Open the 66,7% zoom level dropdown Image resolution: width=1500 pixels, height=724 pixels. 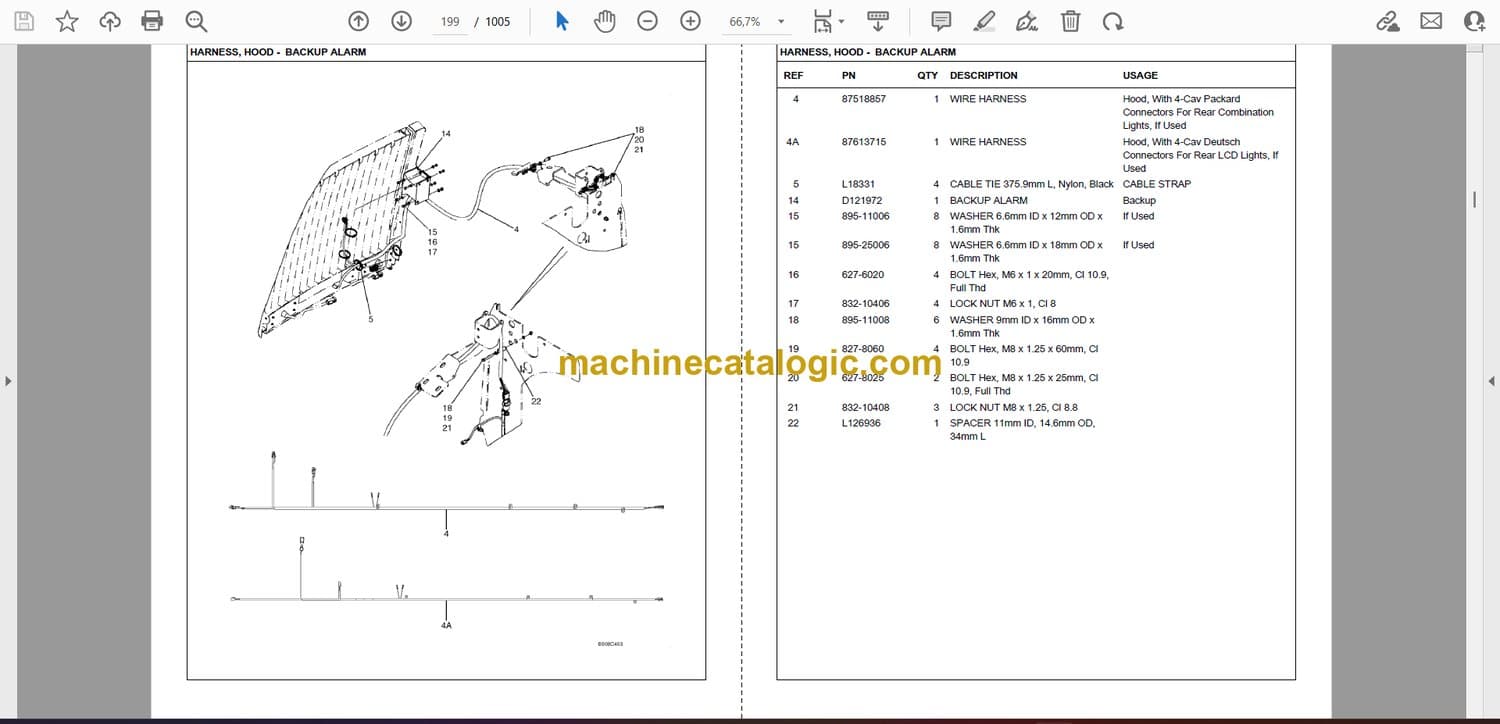click(x=756, y=21)
